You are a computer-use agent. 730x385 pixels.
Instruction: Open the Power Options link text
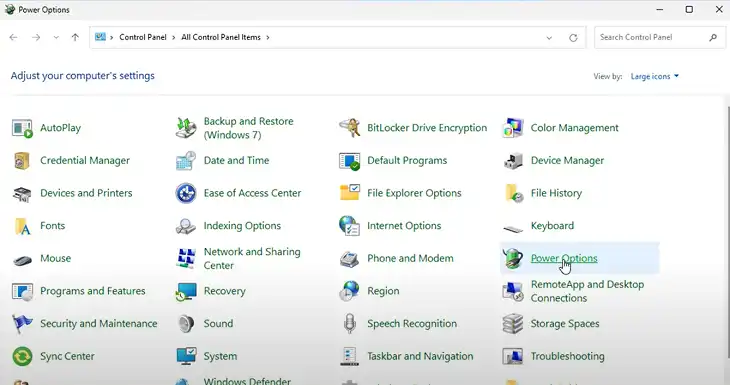564,258
